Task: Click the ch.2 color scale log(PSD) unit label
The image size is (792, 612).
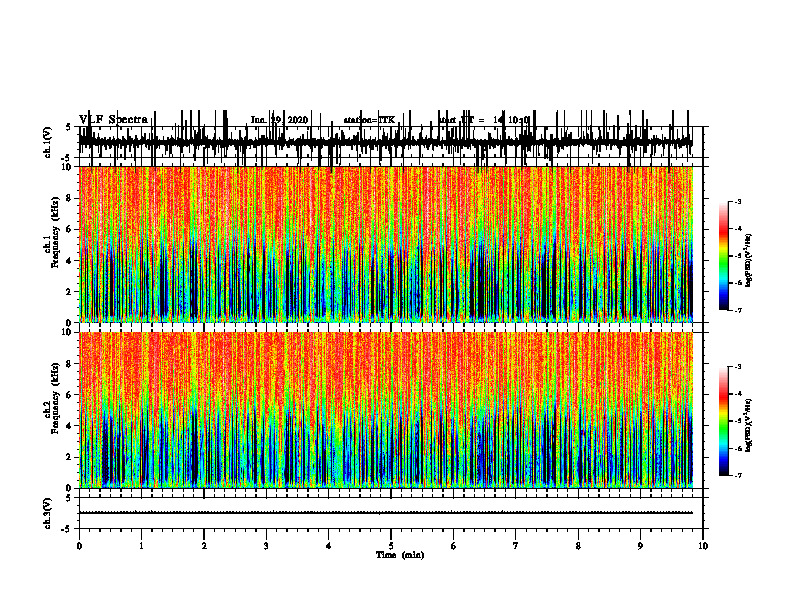Action: (748, 425)
